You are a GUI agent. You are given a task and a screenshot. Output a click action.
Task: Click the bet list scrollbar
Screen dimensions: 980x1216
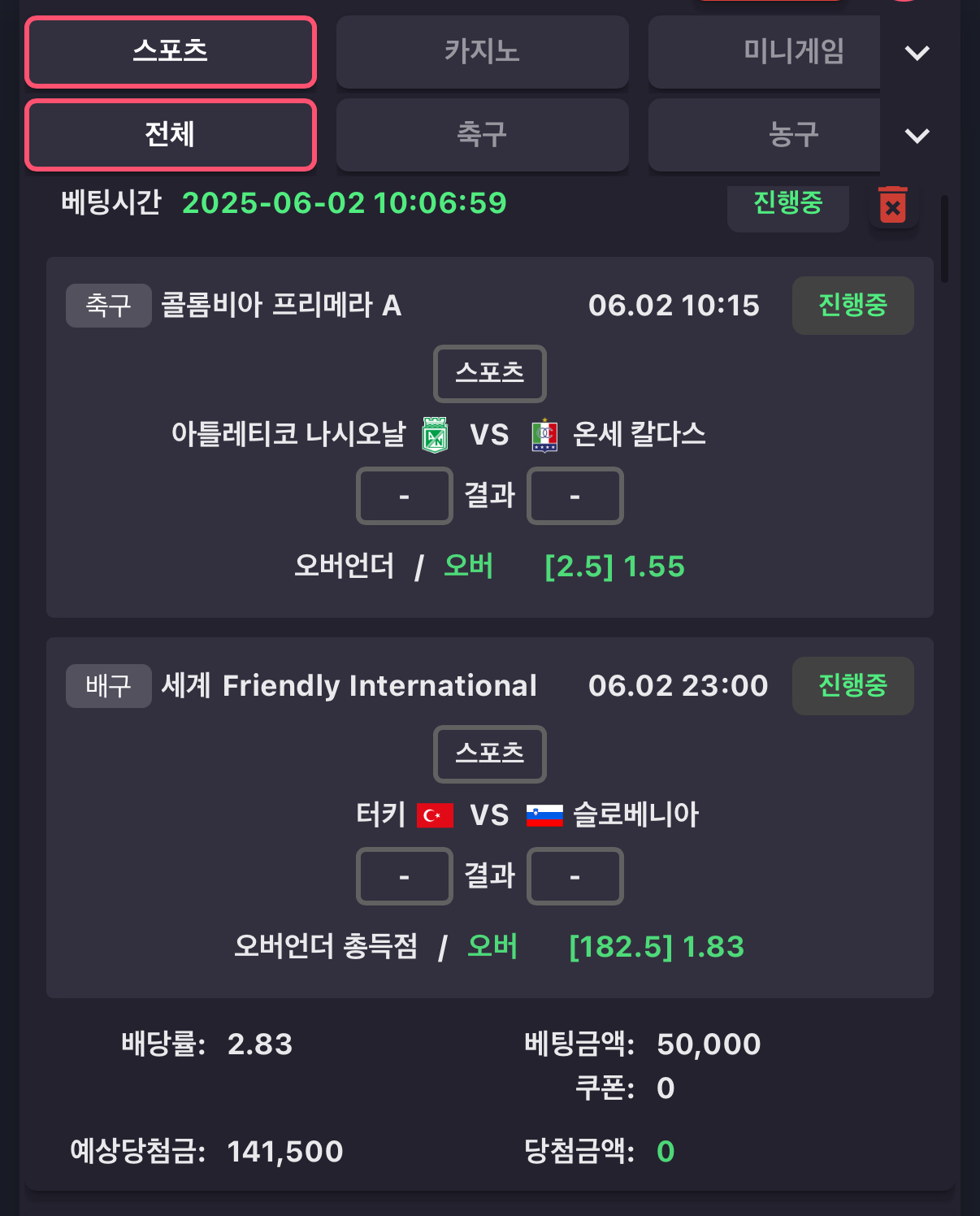(x=944, y=239)
